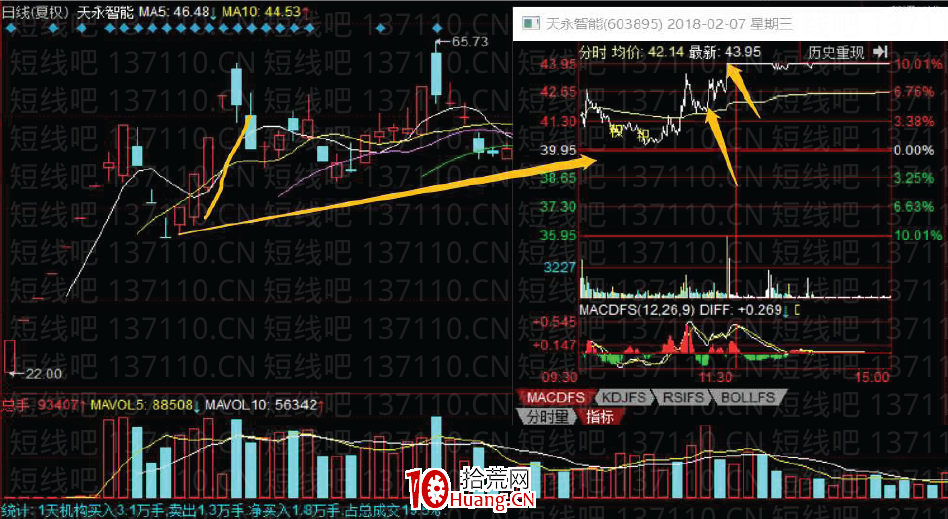
Task: Click the 分时 label in intraday panel
Action: [592, 52]
